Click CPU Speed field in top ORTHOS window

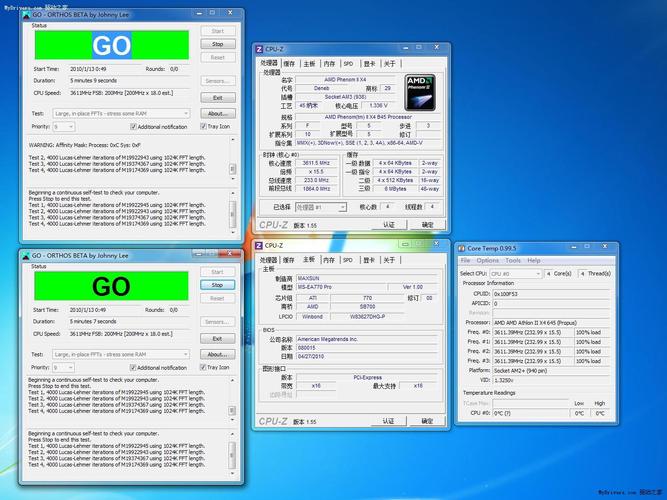coord(129,93)
